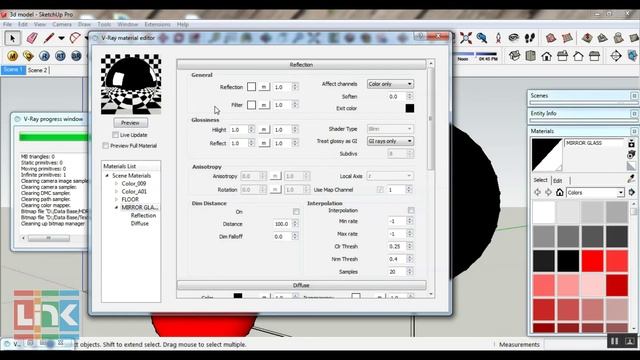
Task: Select the Position Camera tool
Action: coord(498,38)
